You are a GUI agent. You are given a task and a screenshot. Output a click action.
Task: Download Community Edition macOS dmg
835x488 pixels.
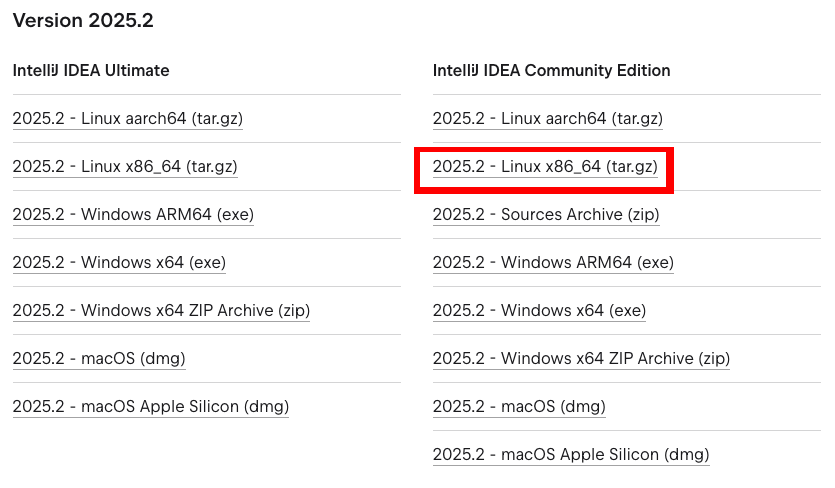pyautogui.click(x=519, y=407)
